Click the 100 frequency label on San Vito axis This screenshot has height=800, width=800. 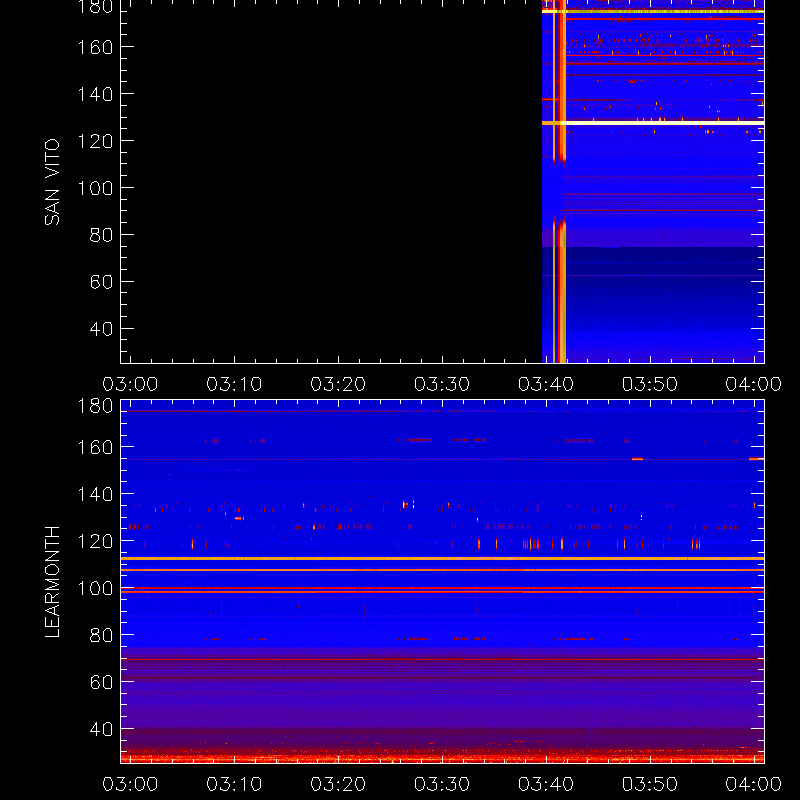coord(95,188)
